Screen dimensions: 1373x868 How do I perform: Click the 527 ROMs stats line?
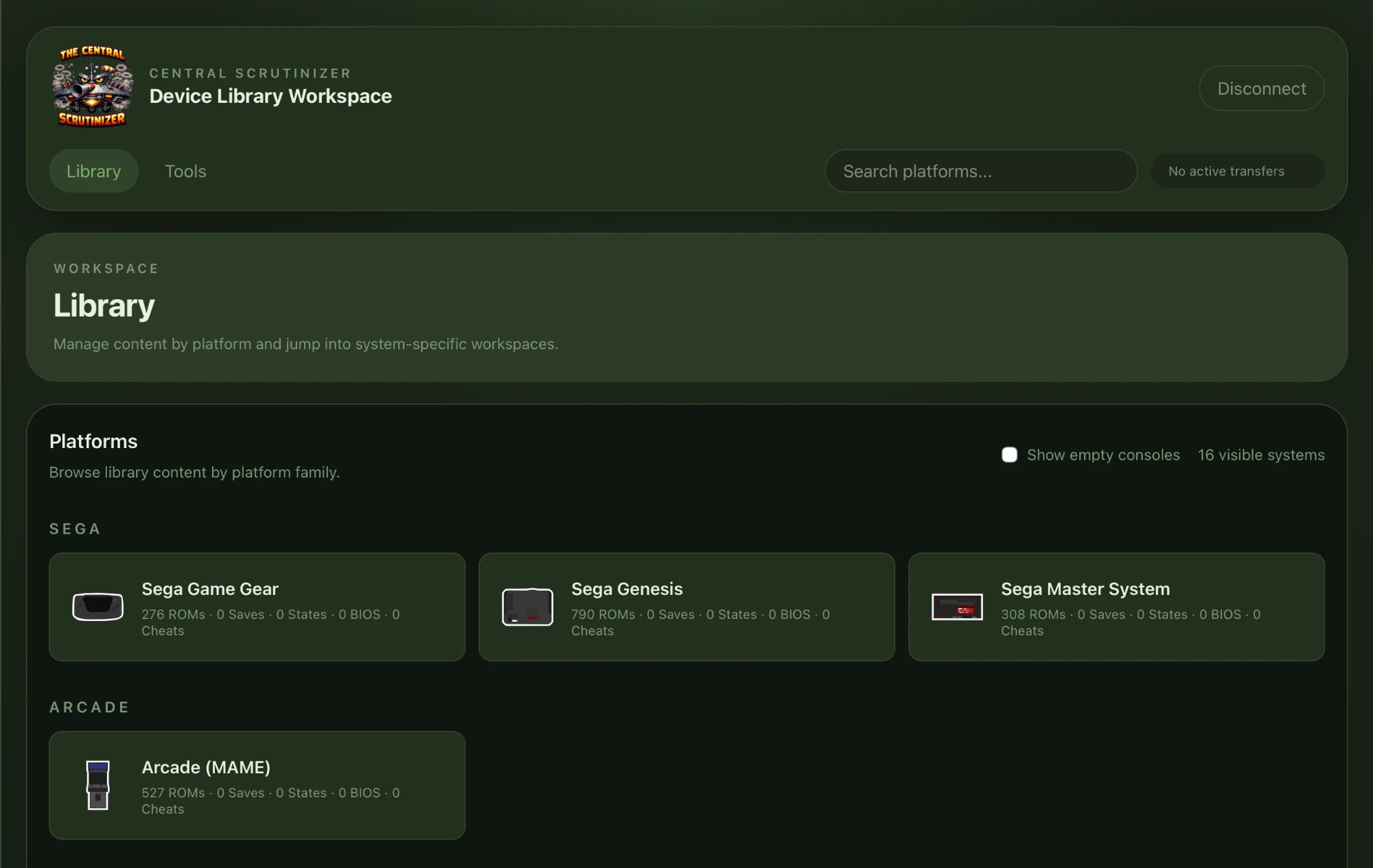click(x=270, y=801)
